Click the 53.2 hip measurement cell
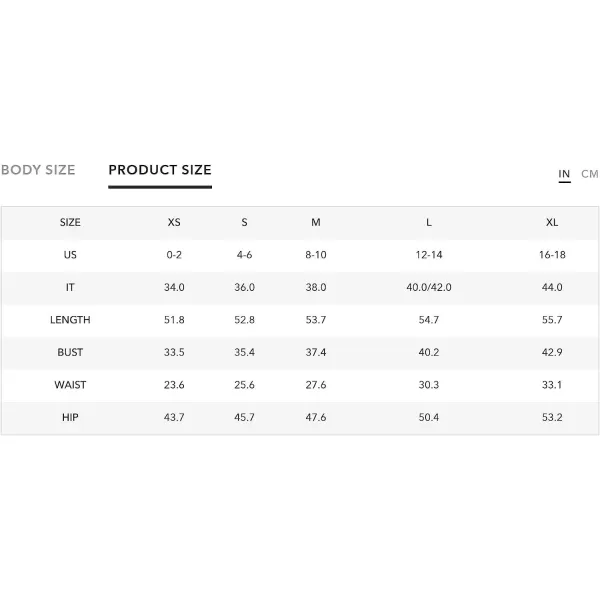600x600 pixels. [x=552, y=417]
